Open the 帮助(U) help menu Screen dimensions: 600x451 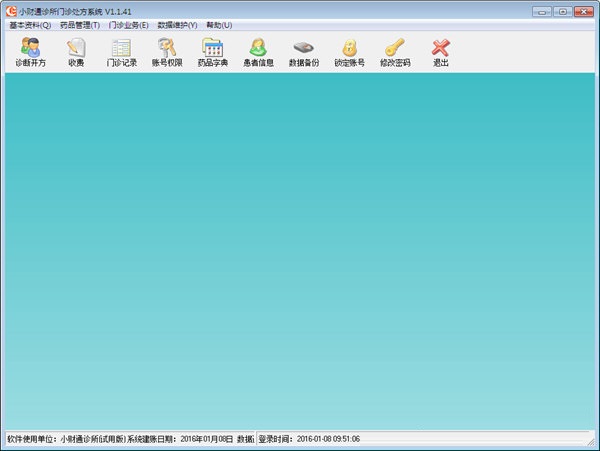click(219, 25)
